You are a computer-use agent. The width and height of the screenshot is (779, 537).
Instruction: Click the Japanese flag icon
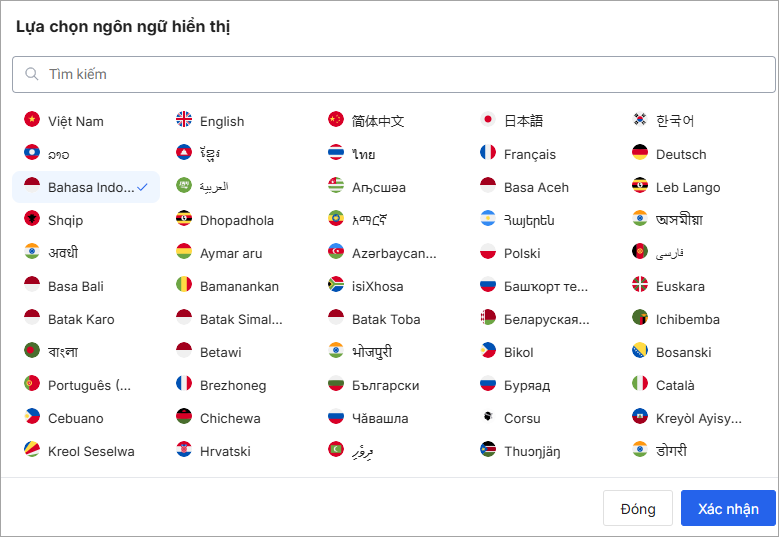pyautogui.click(x=488, y=119)
